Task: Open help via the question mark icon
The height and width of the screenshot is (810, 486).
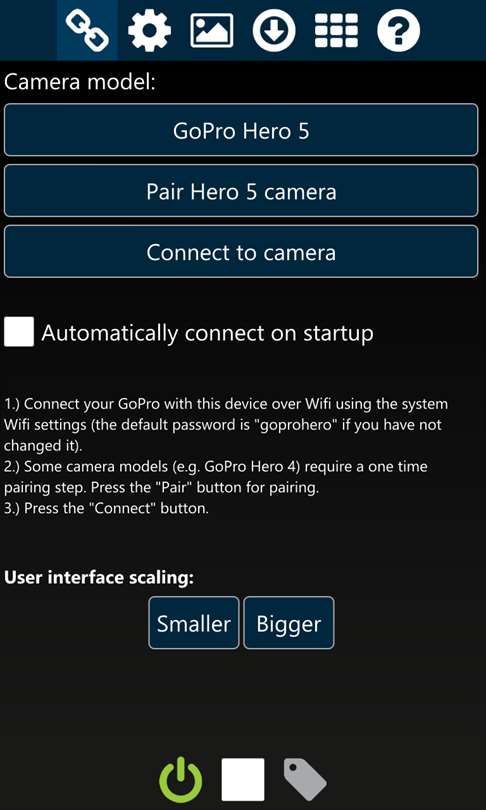Action: (399, 30)
